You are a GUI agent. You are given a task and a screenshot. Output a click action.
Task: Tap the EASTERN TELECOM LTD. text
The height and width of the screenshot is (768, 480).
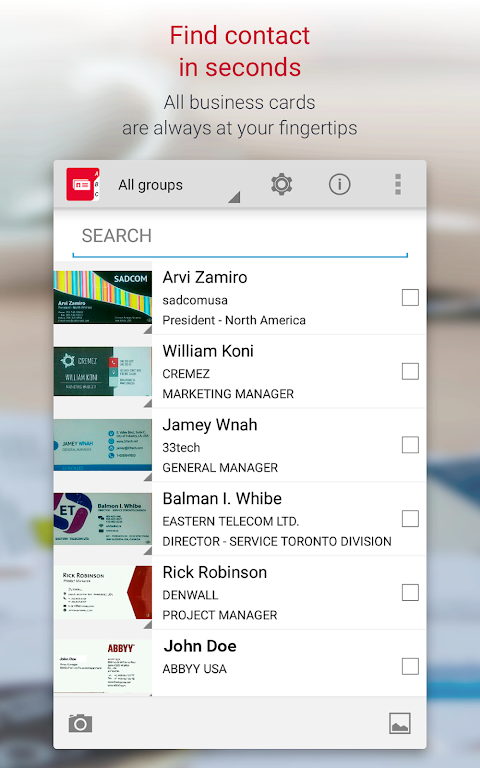point(231,521)
